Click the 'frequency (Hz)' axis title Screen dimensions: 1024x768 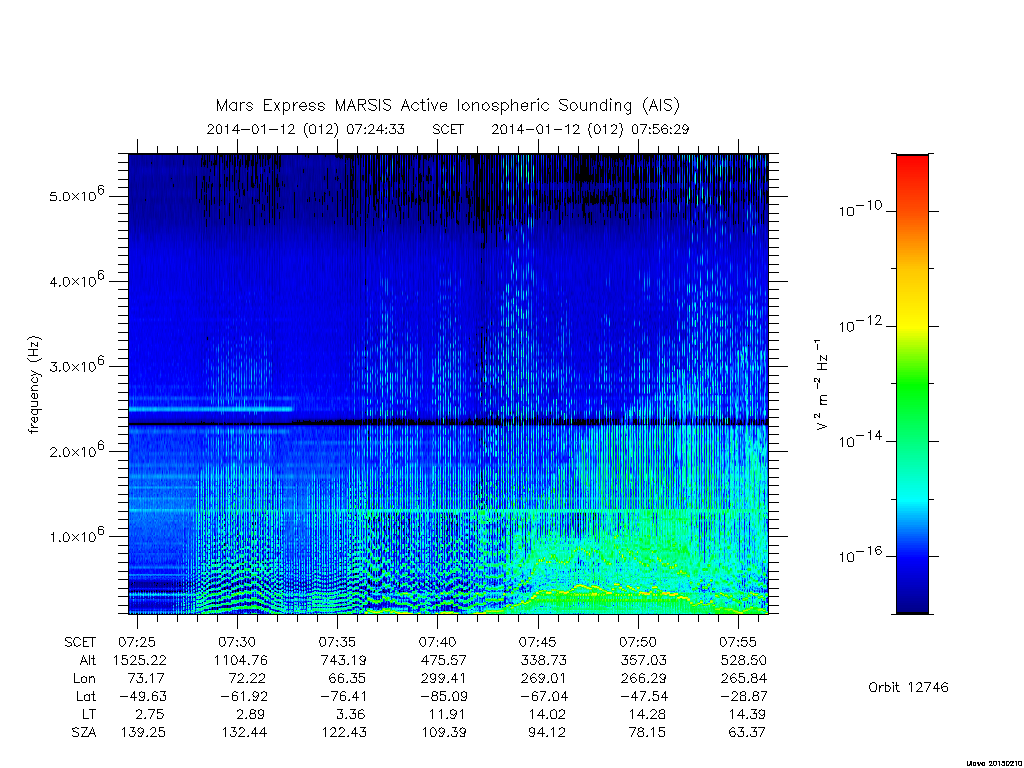[x=34, y=385]
